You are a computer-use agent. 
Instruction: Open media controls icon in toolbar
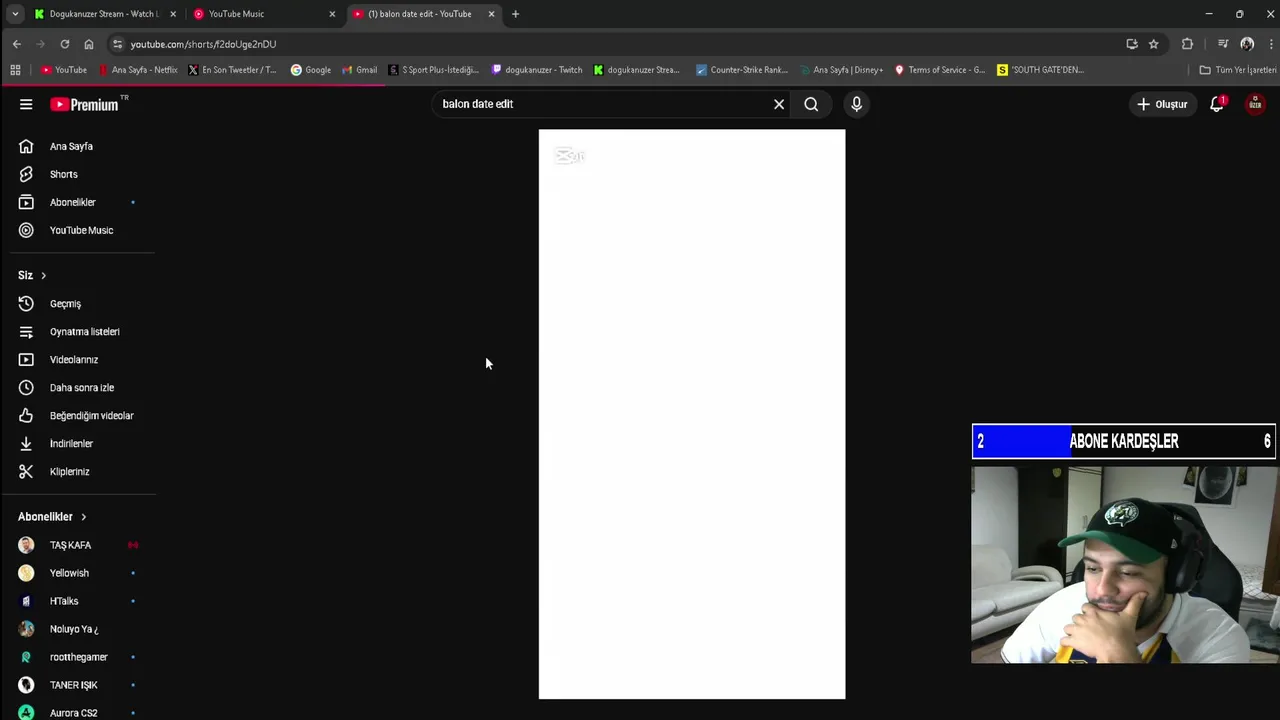tap(1222, 44)
